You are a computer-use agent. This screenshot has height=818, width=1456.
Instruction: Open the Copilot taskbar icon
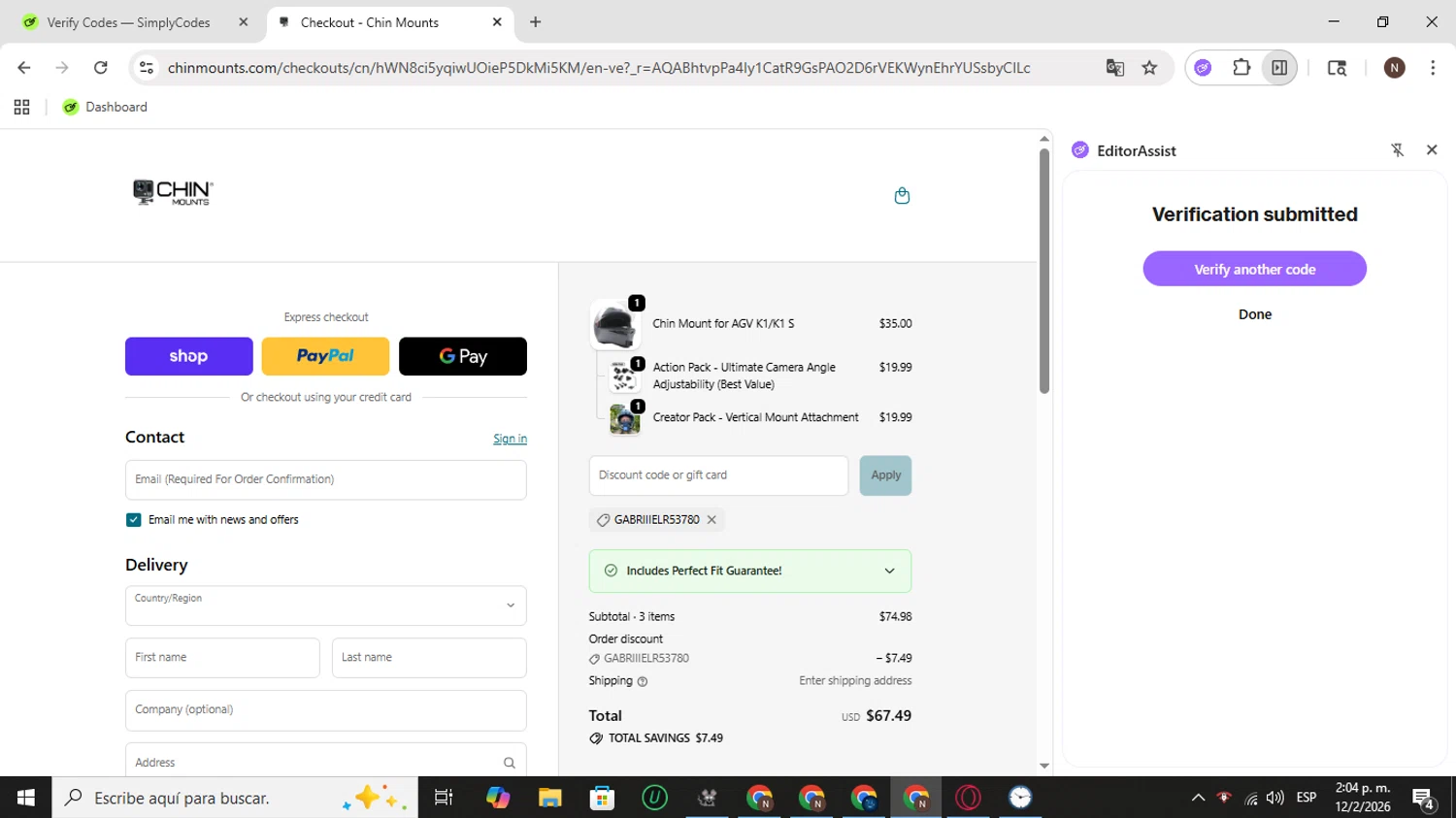498,798
